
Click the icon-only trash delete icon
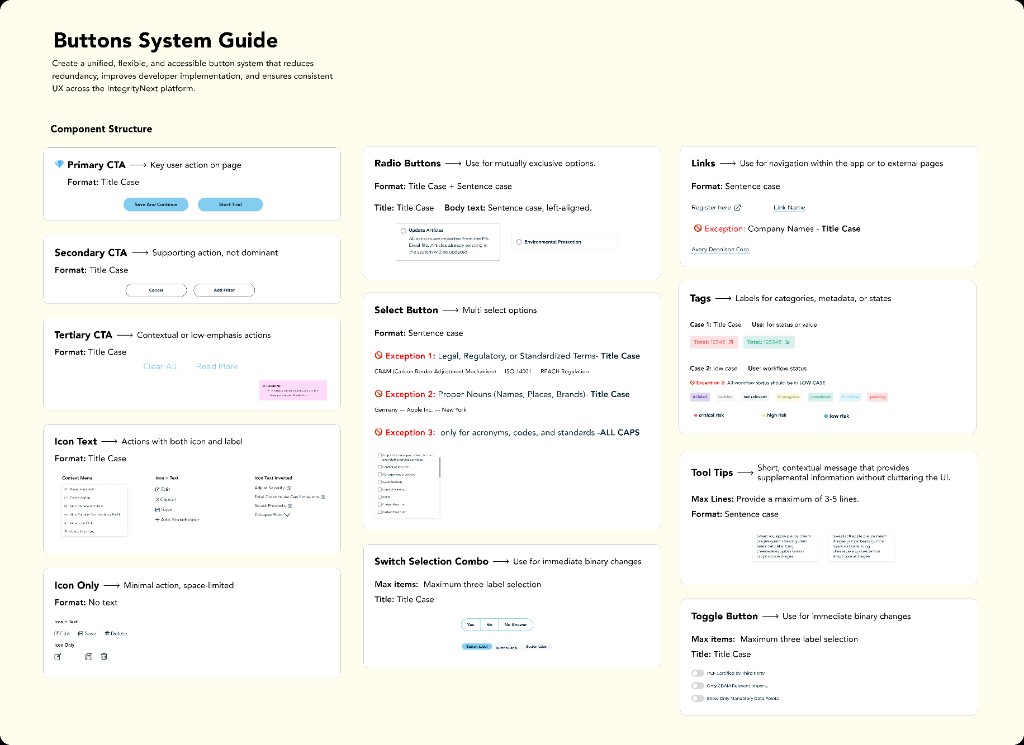pos(104,657)
